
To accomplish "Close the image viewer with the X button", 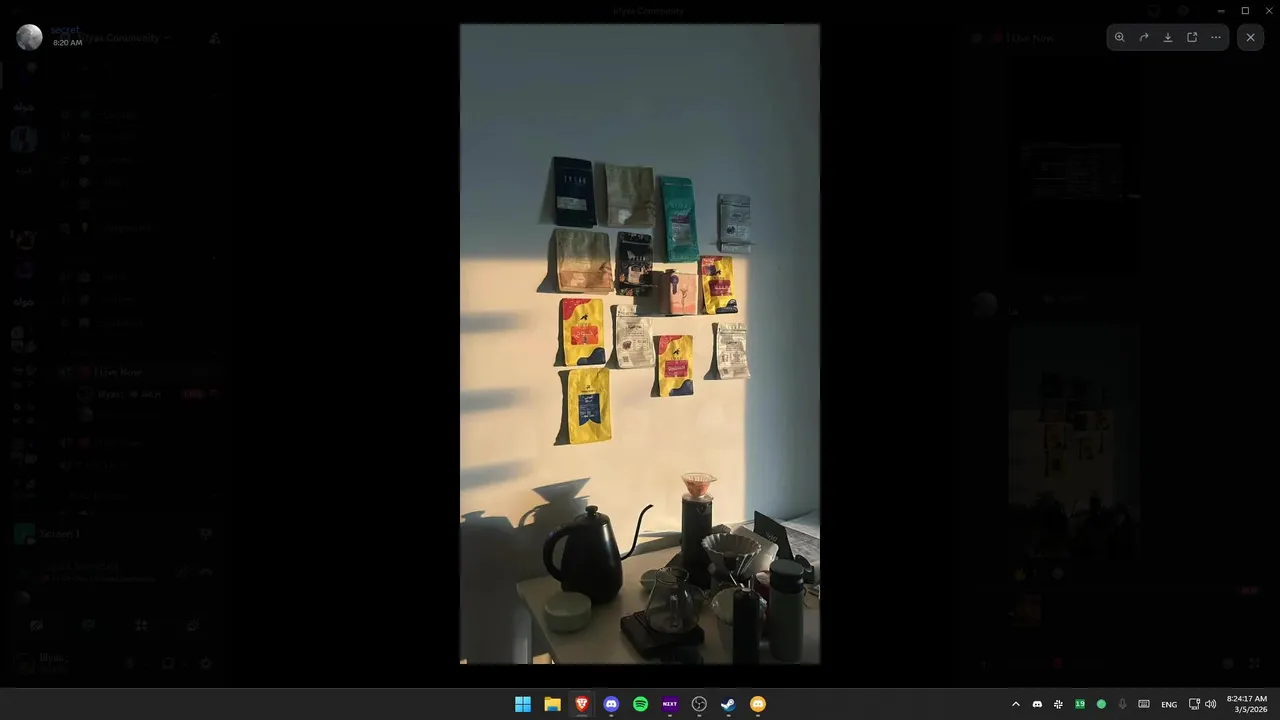I will click(x=1250, y=38).
